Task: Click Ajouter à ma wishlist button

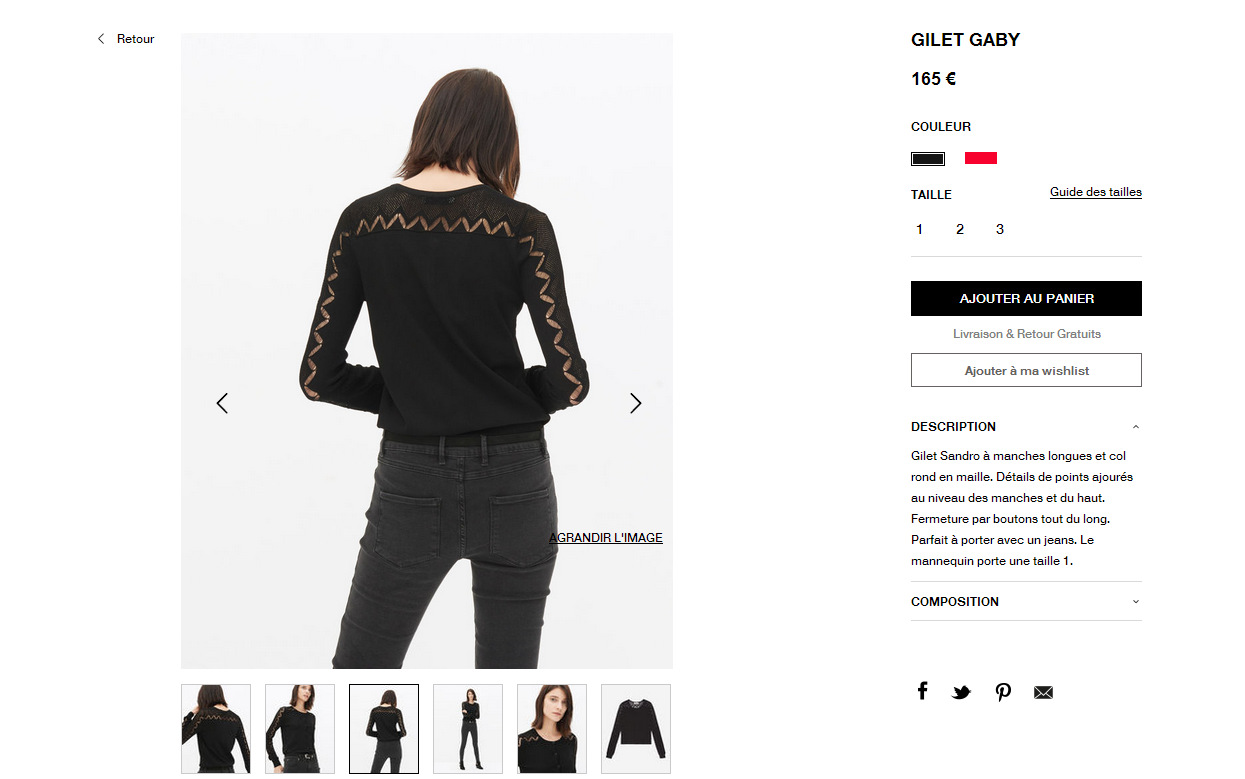Action: point(1026,370)
